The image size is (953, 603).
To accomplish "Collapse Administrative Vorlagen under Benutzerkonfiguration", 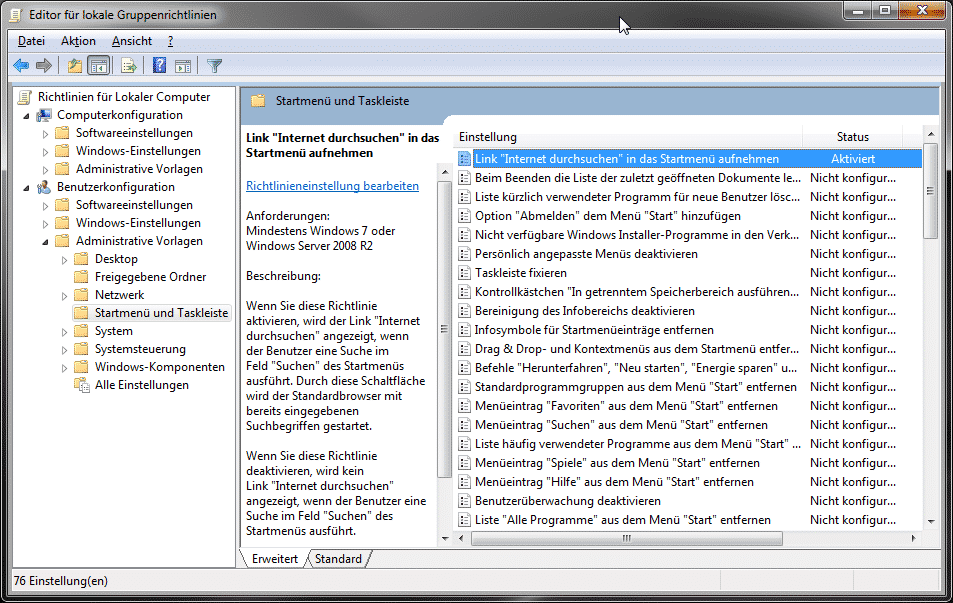I will pyautogui.click(x=46, y=242).
